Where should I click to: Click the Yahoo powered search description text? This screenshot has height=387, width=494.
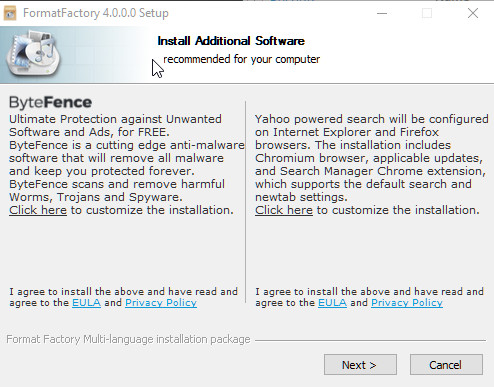371,158
